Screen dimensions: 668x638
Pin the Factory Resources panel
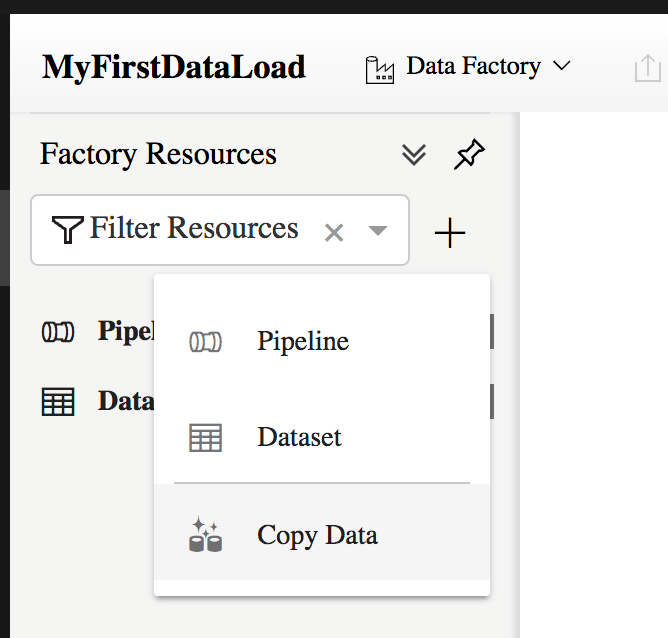tap(469, 154)
